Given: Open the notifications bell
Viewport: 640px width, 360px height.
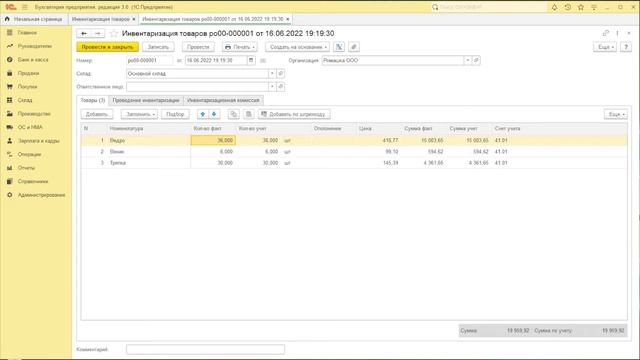Looking at the screenshot, I should [x=554, y=7].
